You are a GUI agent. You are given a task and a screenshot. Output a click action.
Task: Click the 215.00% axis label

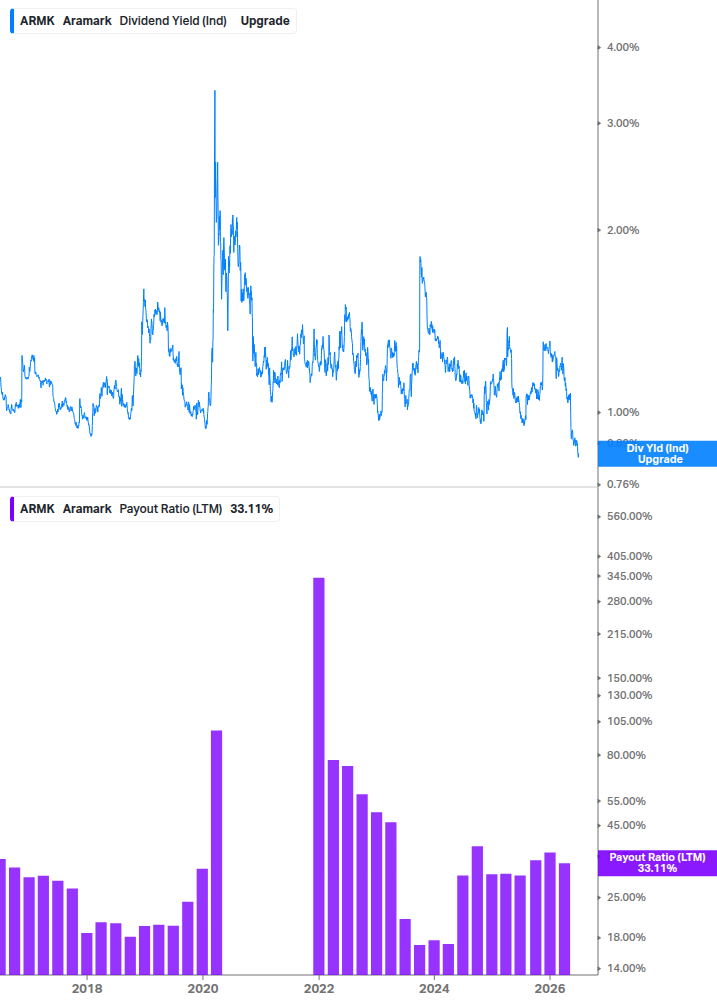point(629,634)
